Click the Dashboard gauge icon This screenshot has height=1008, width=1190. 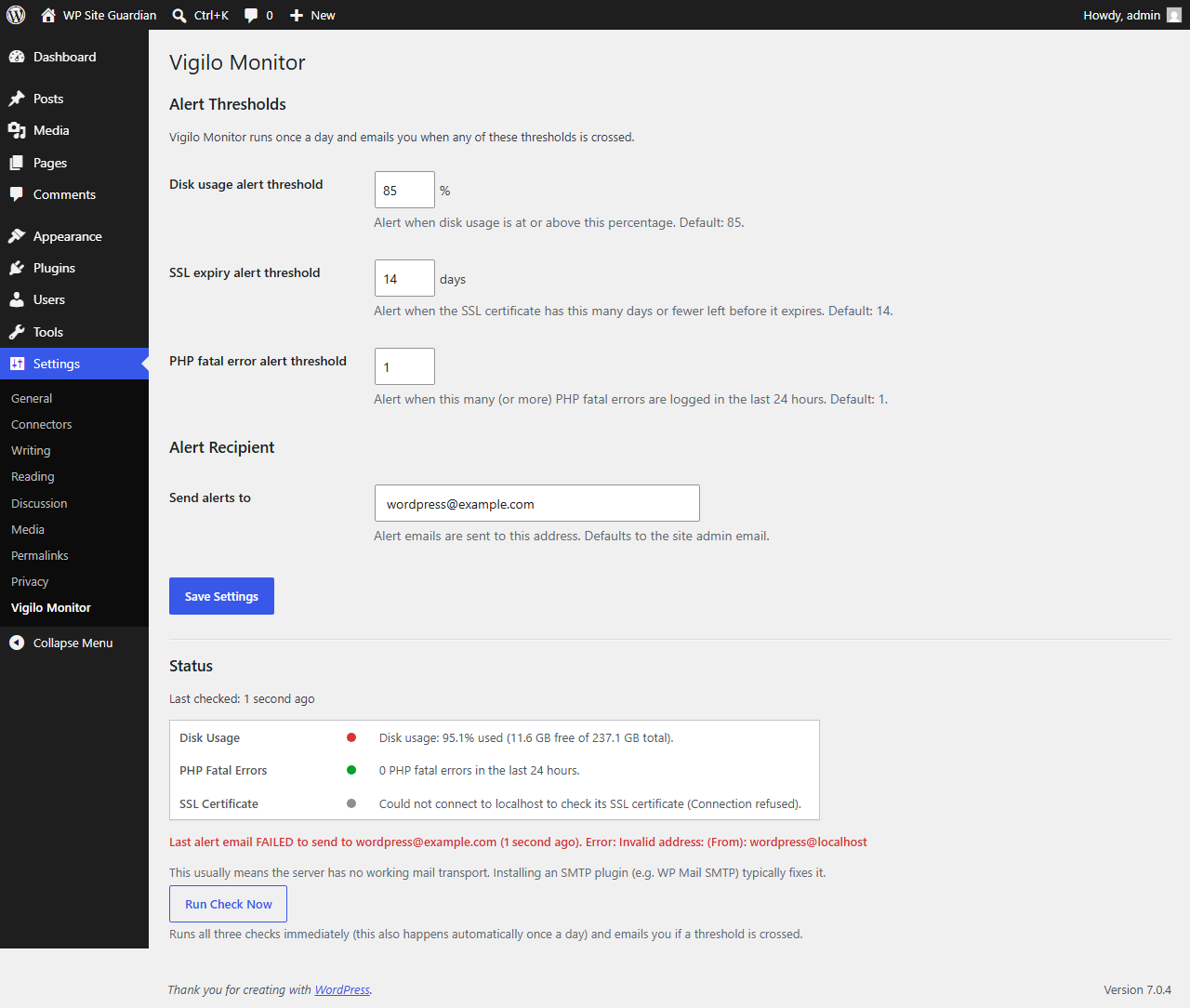17,57
